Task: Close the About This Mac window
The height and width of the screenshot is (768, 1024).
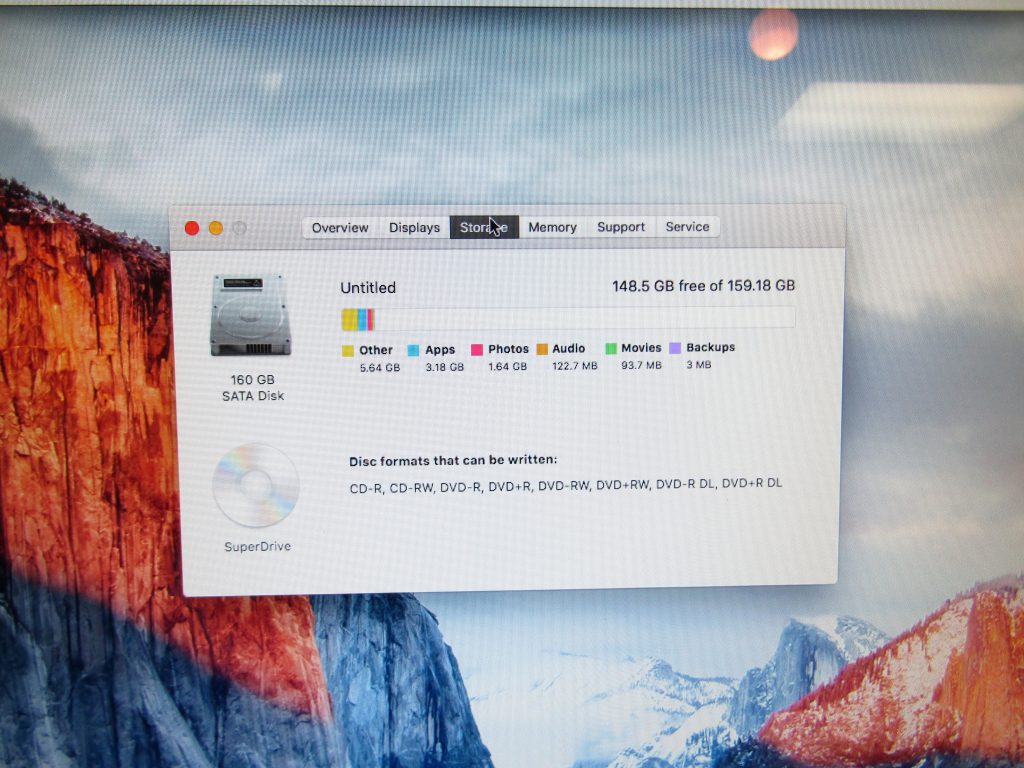Action: (192, 228)
